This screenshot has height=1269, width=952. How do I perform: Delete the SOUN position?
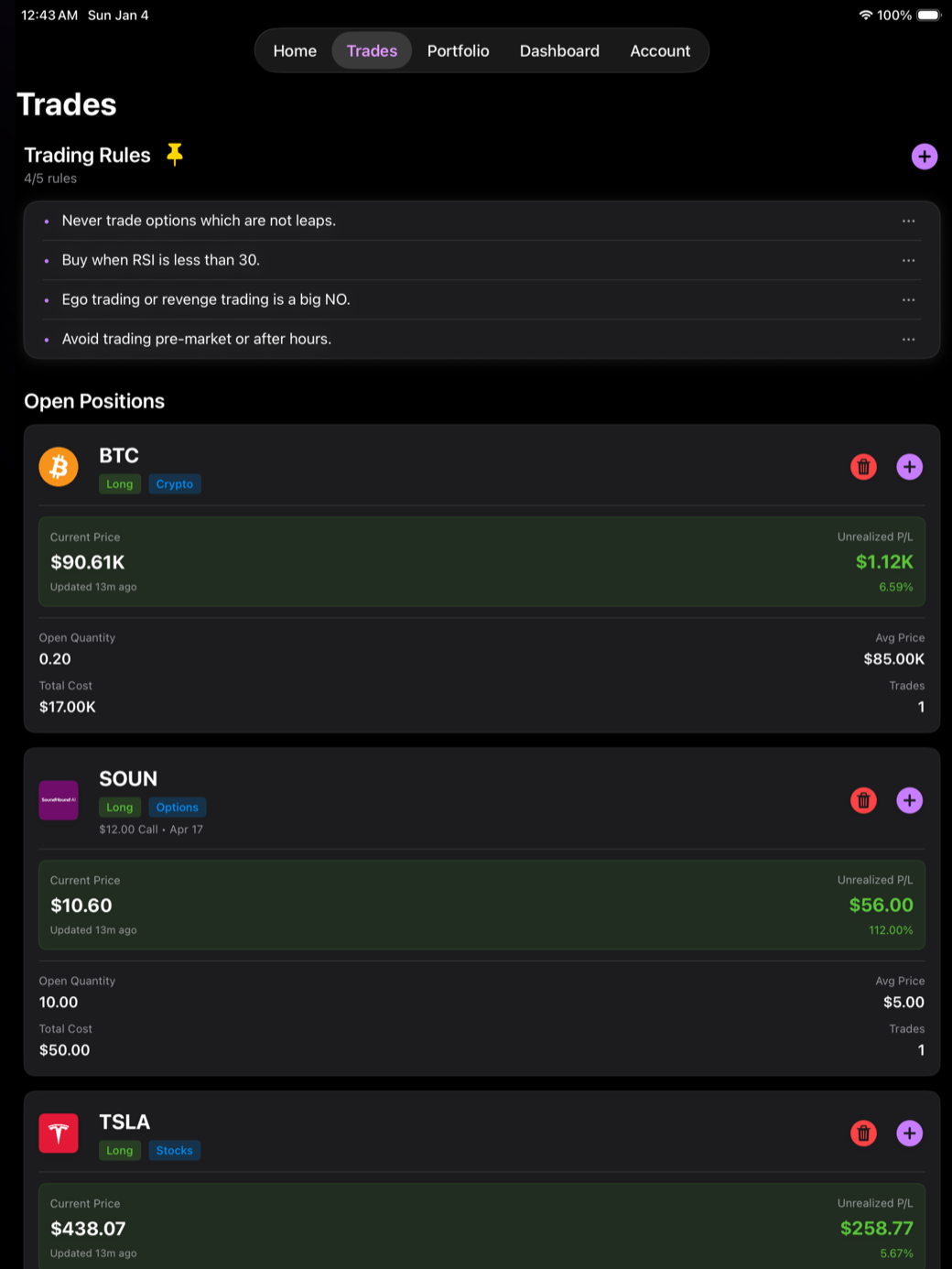click(x=863, y=800)
